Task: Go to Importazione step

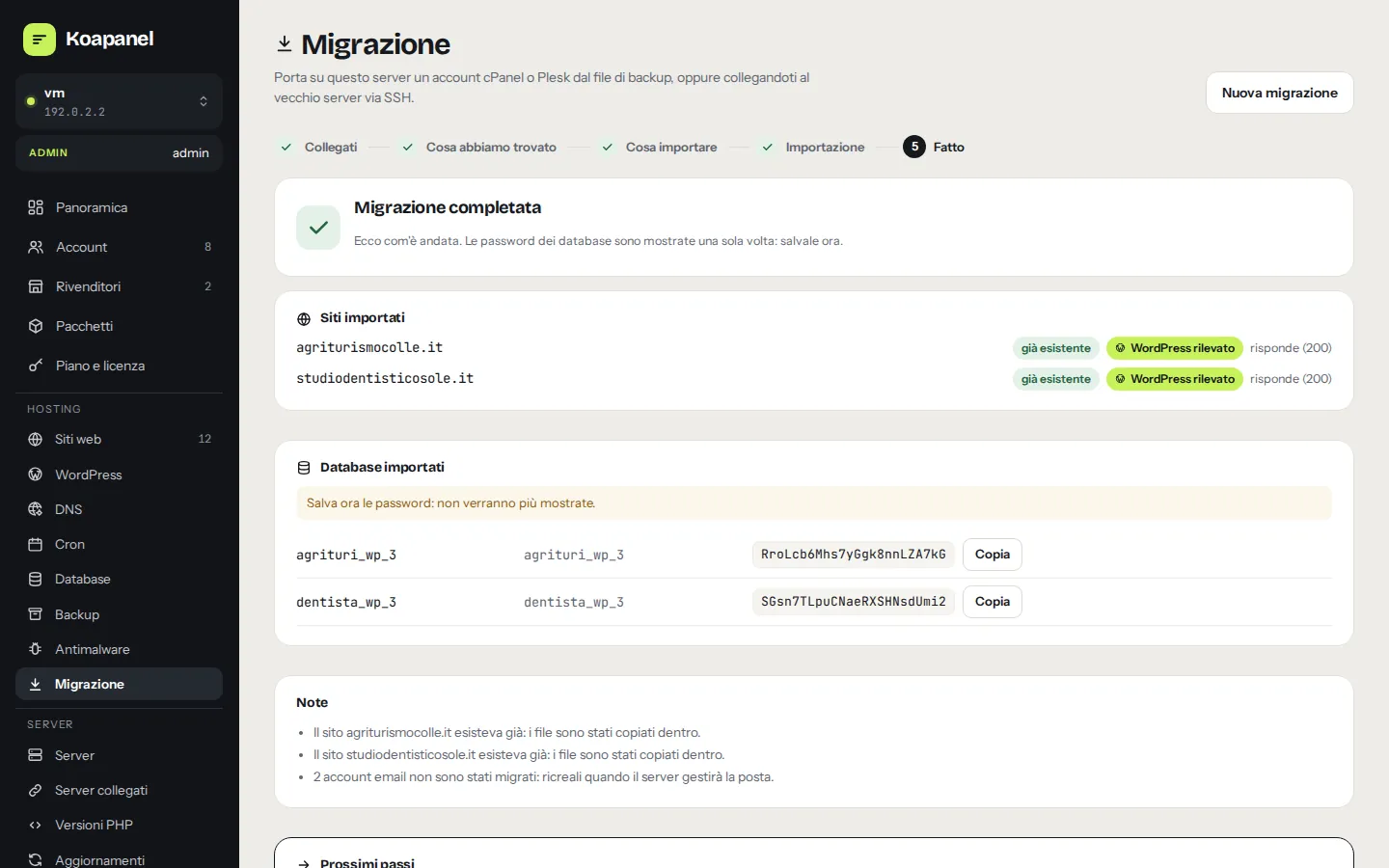Action: tap(812, 147)
